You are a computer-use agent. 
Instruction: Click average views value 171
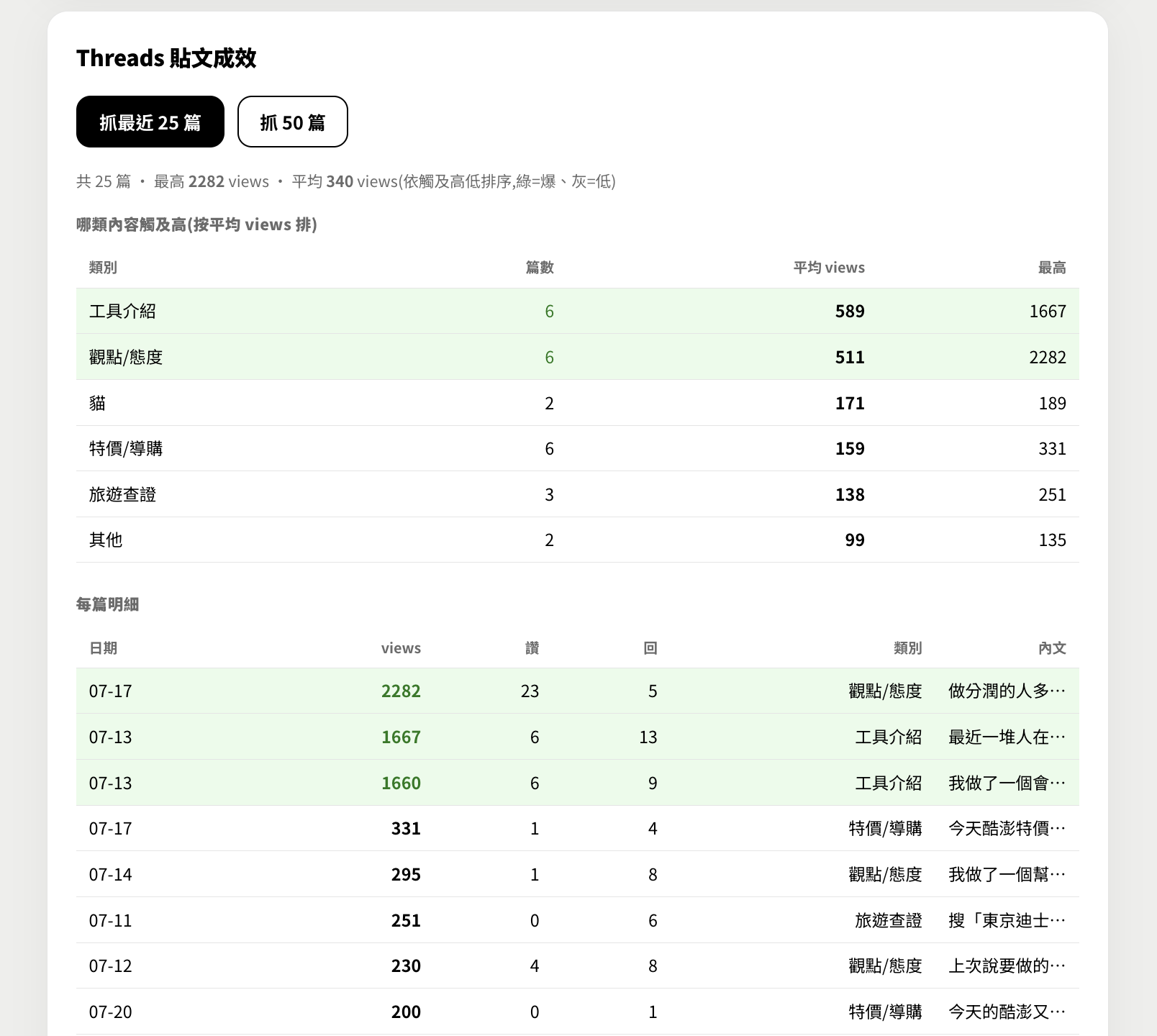(850, 403)
